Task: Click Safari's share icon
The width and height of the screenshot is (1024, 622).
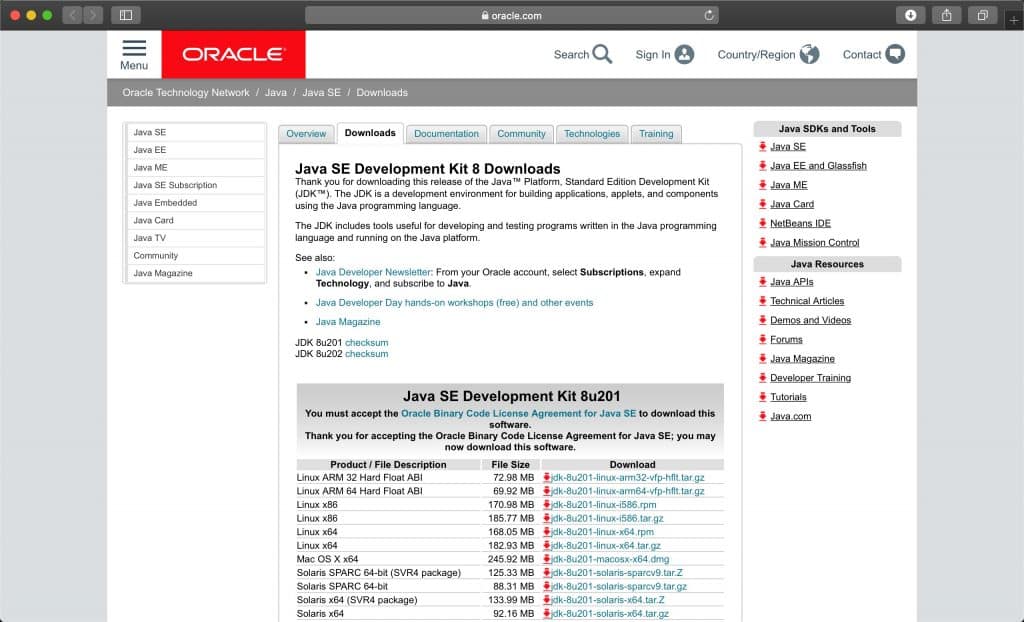Action: pos(946,15)
